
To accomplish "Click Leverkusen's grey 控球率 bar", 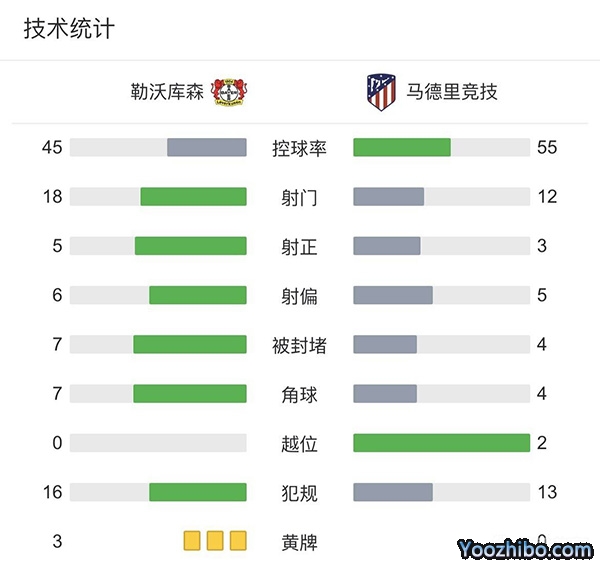I will point(206,148).
